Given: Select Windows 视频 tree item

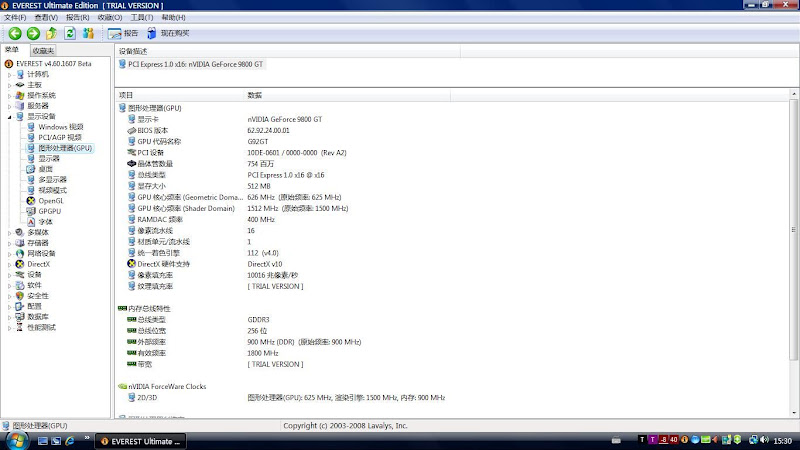Looking at the screenshot, I should click(61, 127).
